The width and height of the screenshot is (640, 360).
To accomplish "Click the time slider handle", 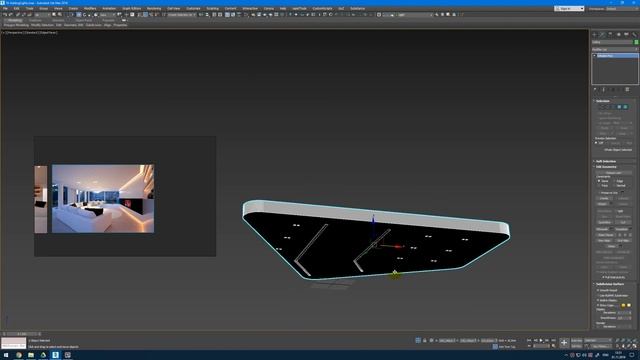I will (21, 334).
